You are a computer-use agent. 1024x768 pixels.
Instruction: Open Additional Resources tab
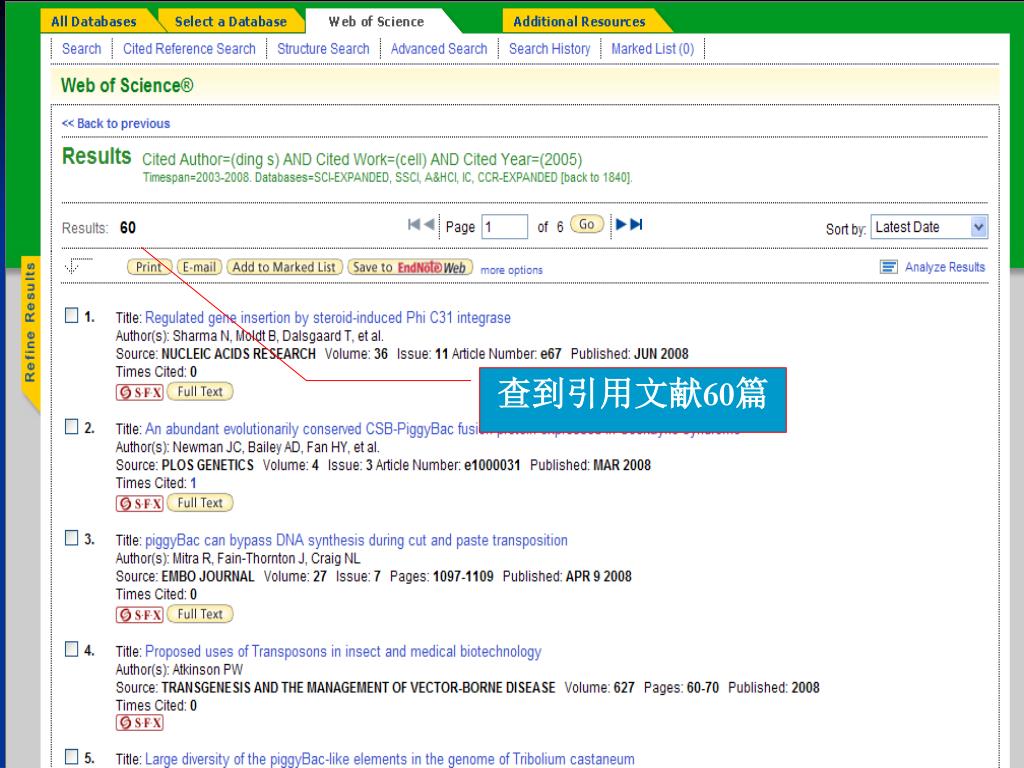pos(579,22)
